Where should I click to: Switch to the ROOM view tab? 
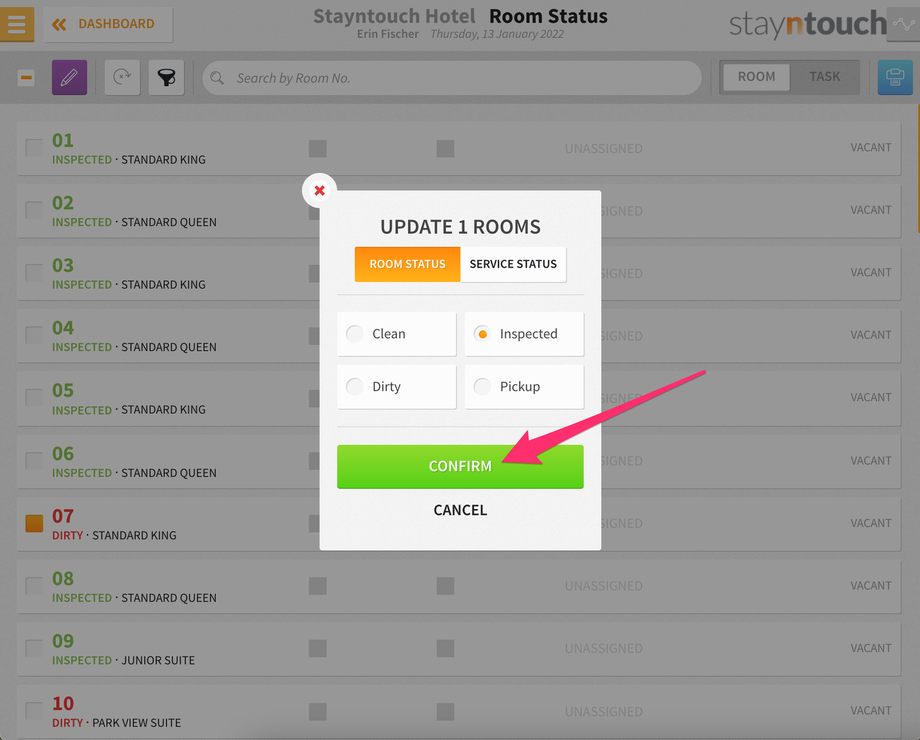(x=756, y=77)
